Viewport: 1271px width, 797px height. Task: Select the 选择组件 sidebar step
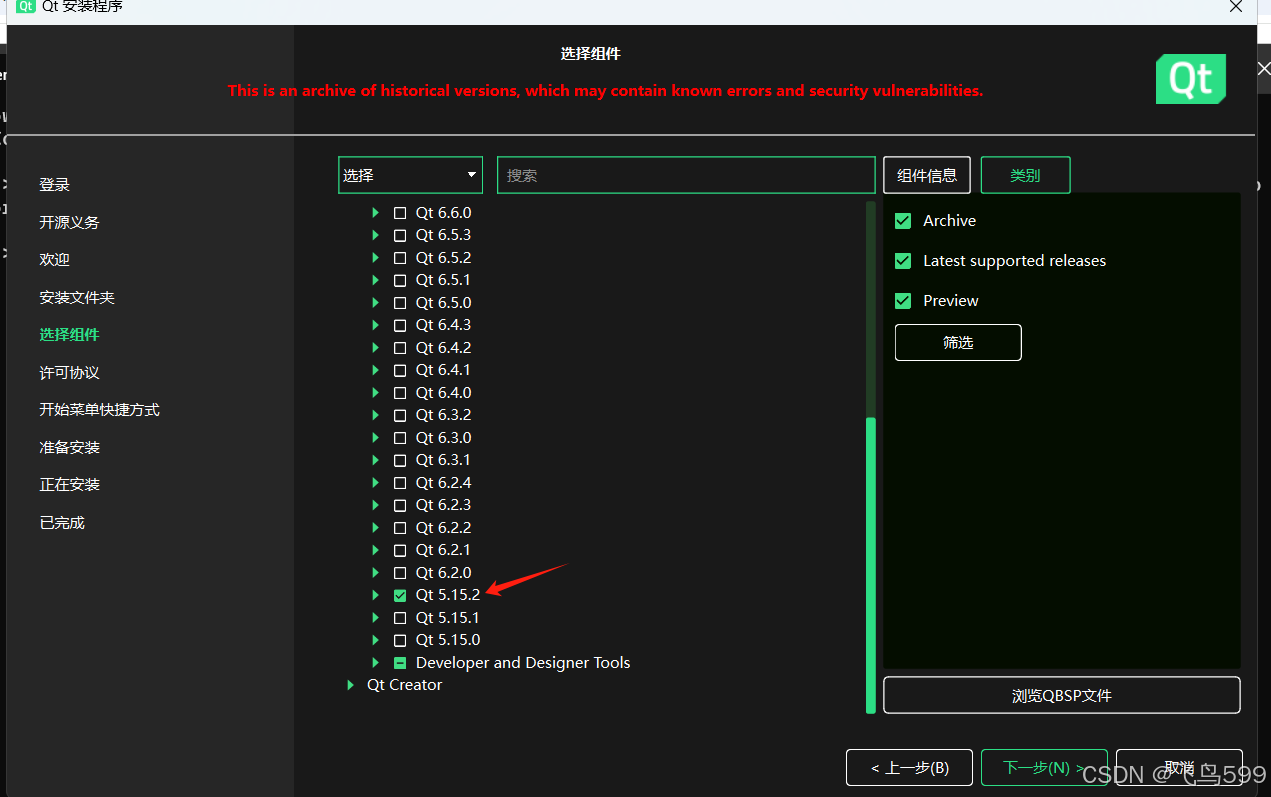70,335
